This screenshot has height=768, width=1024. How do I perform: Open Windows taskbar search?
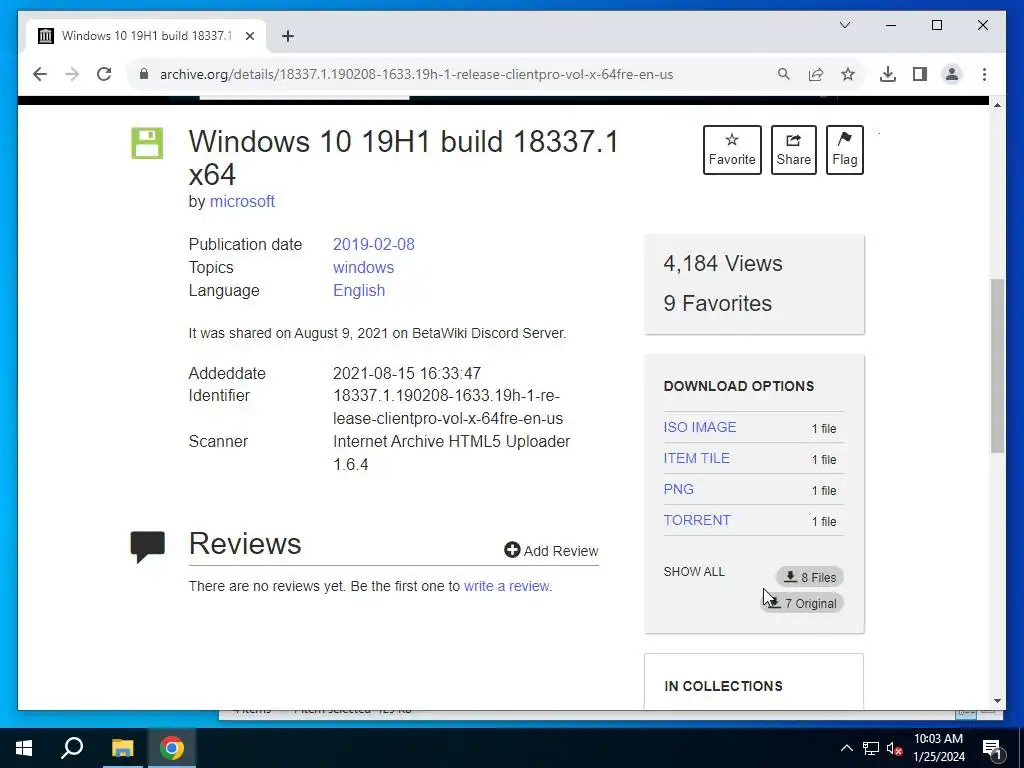click(72, 748)
